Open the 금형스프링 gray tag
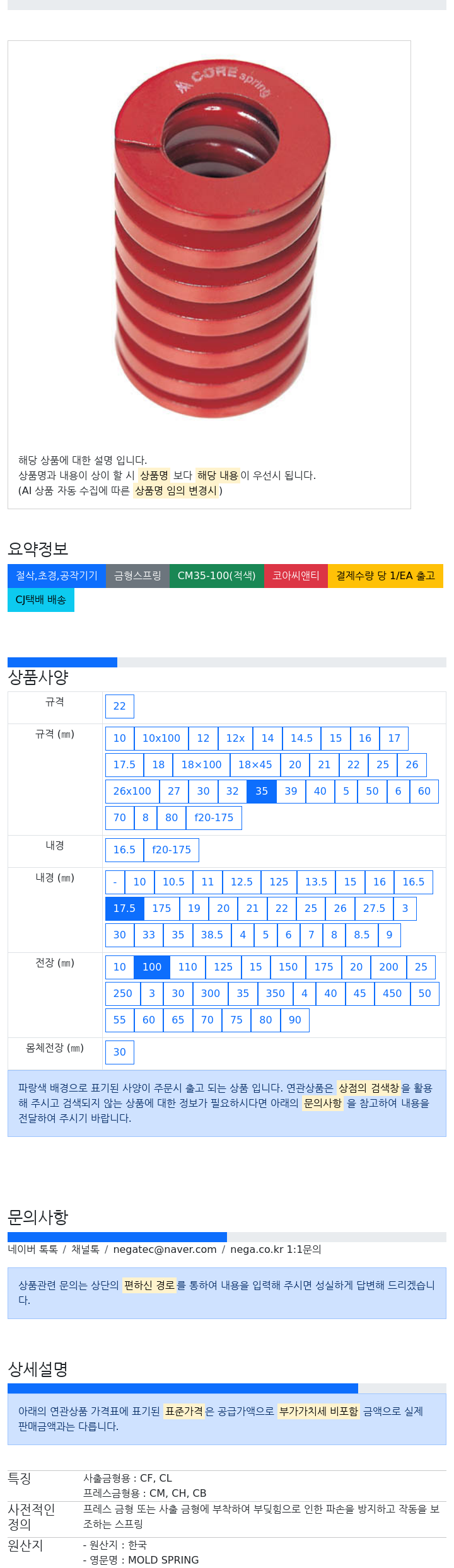The width and height of the screenshot is (454, 1568). (x=137, y=576)
